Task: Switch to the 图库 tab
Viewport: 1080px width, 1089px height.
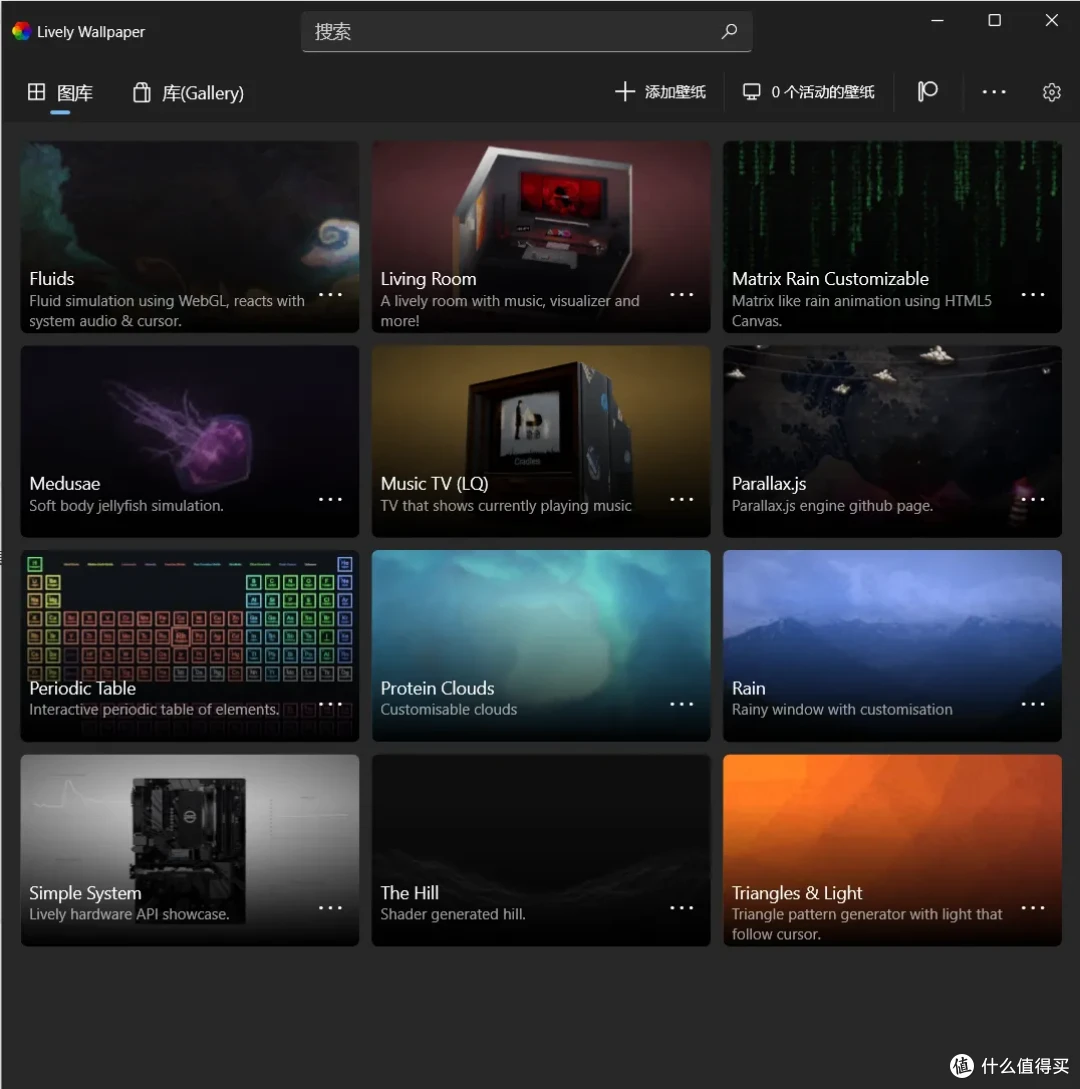Action: (60, 92)
